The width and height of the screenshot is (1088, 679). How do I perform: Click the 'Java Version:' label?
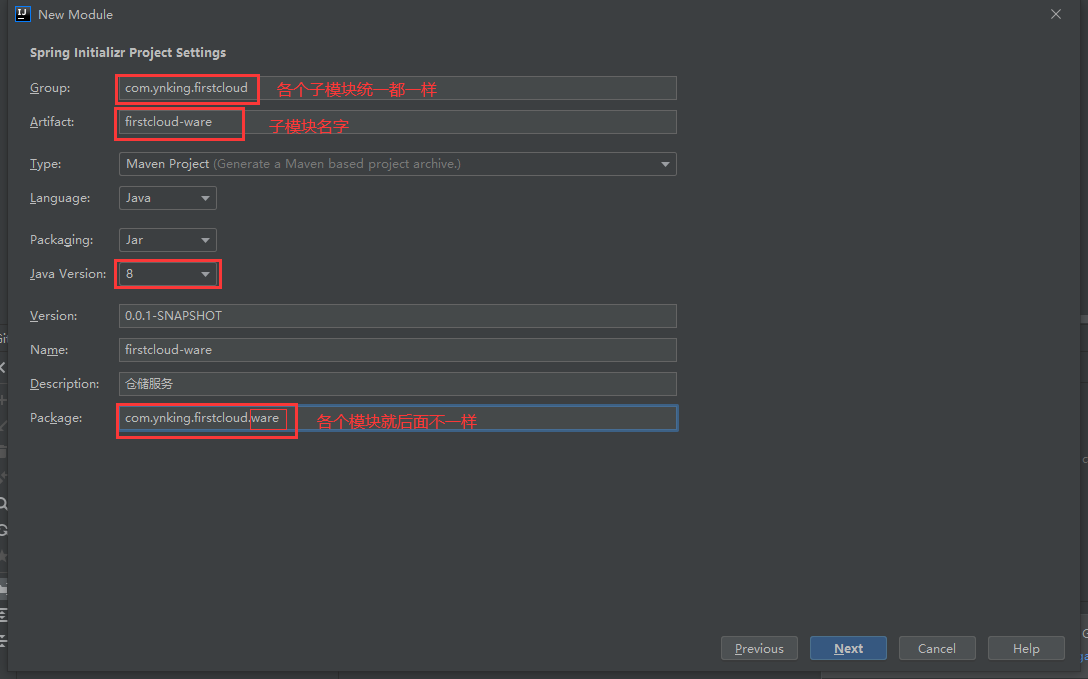coord(68,274)
